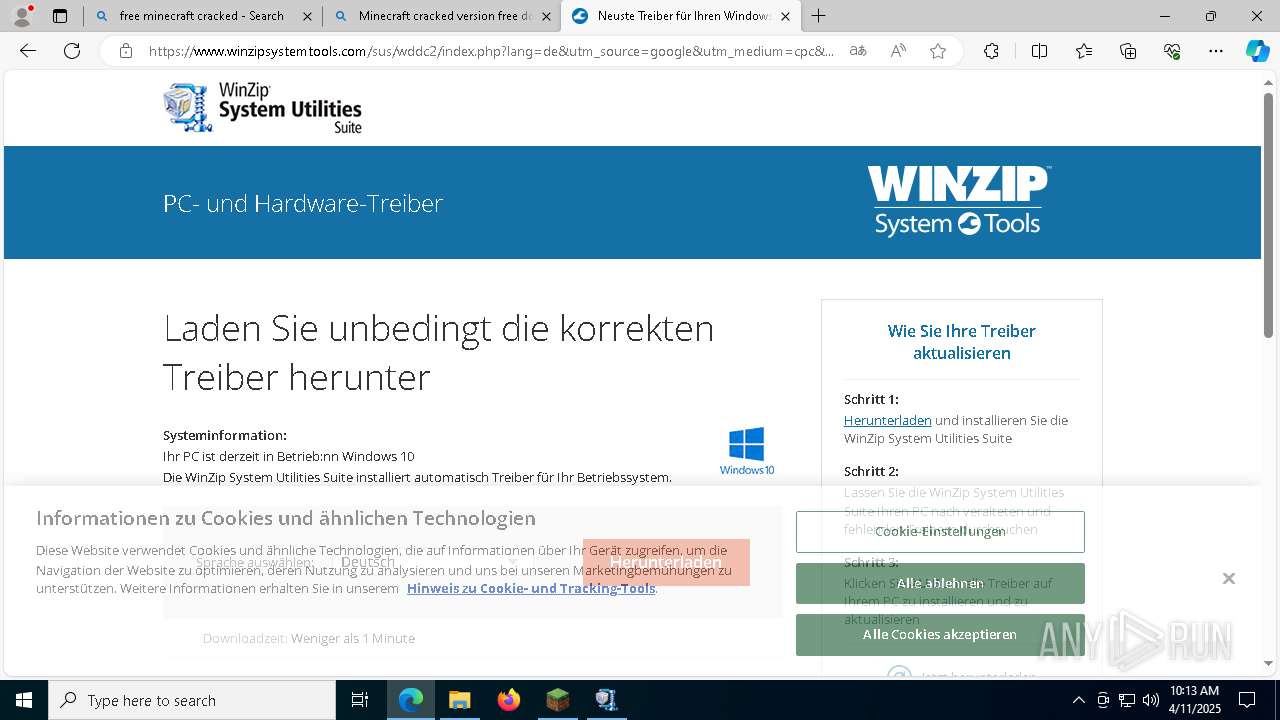Click the 'Type here to search' box
Screen dimensions: 1280x720
coord(192,700)
